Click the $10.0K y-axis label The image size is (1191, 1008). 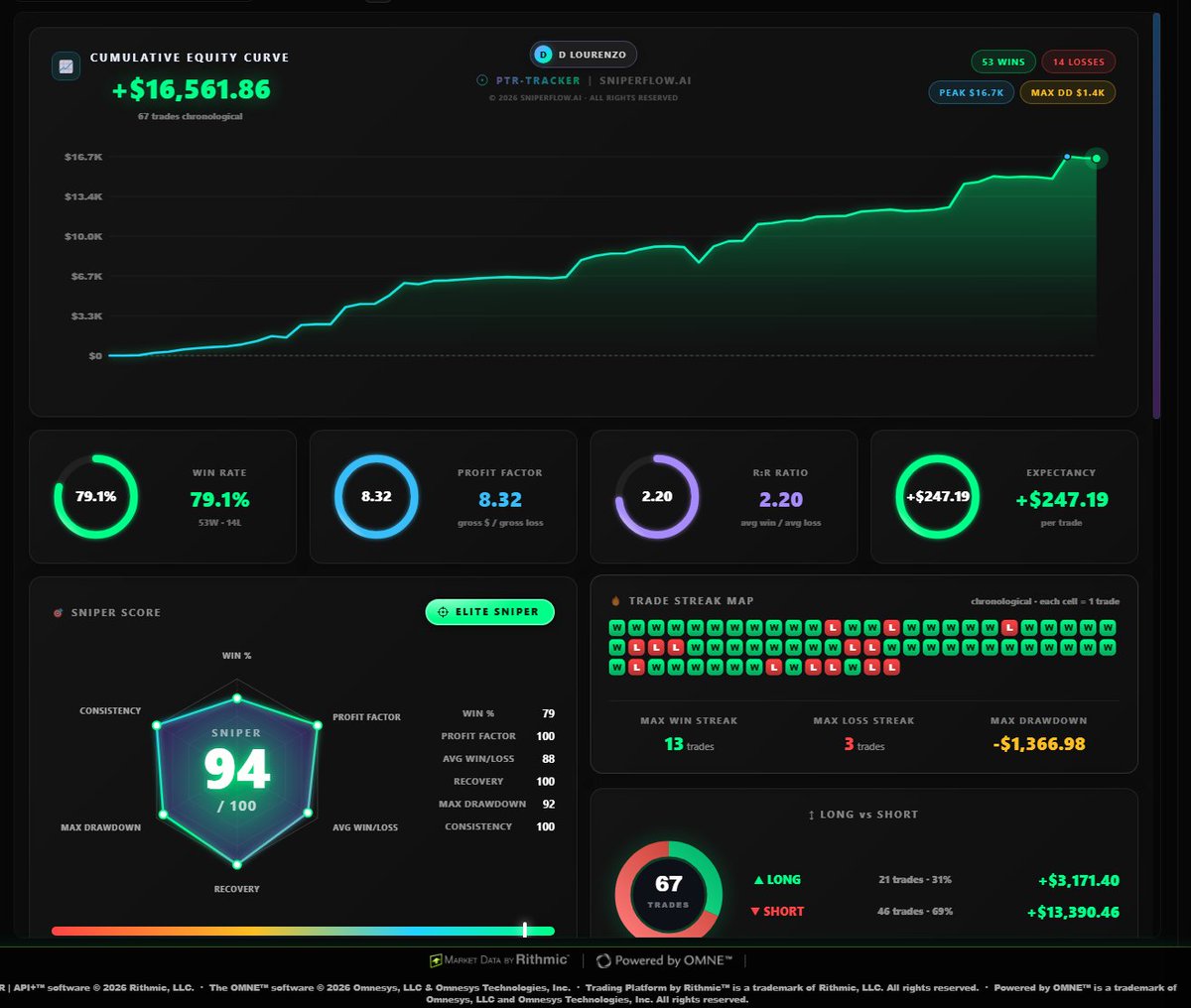coord(83,236)
